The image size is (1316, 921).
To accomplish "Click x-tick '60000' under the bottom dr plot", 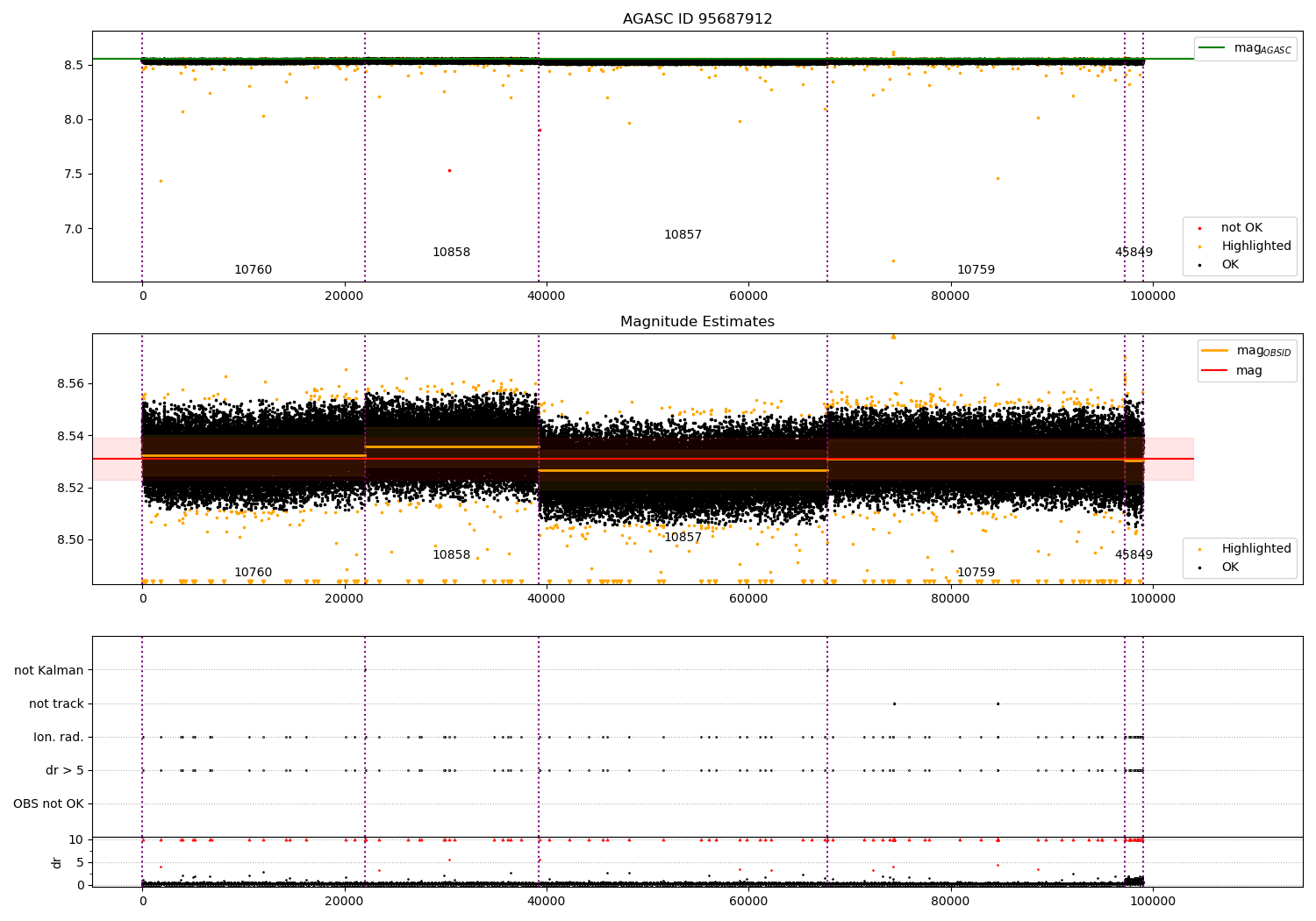I will (x=748, y=900).
